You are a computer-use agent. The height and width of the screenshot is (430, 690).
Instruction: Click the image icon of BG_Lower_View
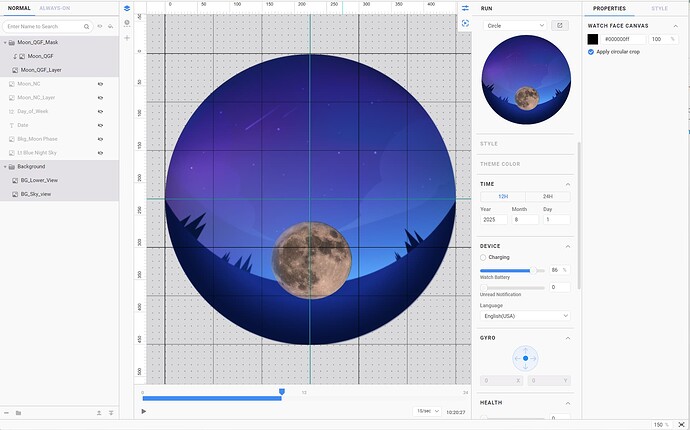pos(15,180)
